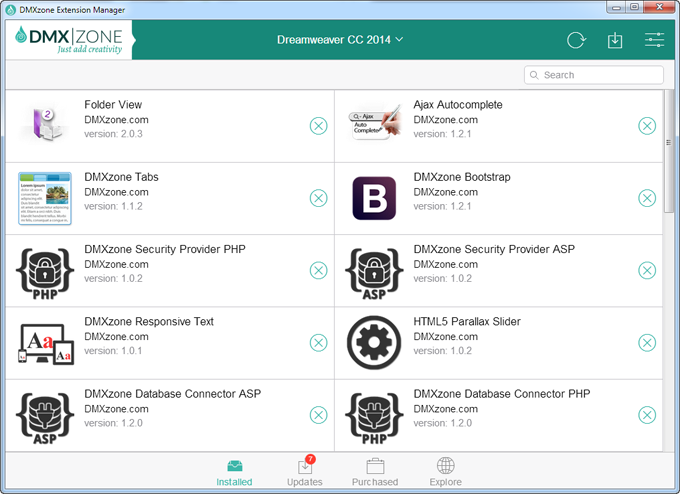Viewport: 680px width, 494px height.
Task: Minimize the Extension Manager window
Action: pos(616,7)
